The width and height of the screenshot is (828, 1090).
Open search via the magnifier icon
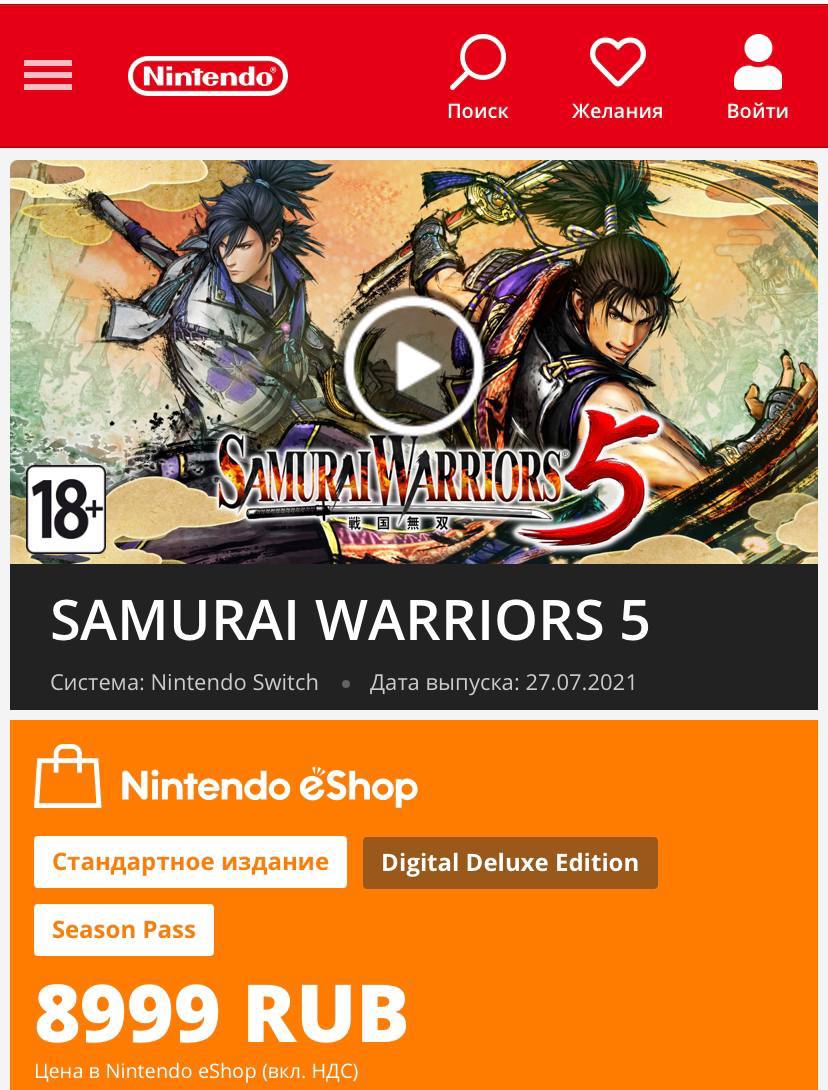[x=478, y=62]
